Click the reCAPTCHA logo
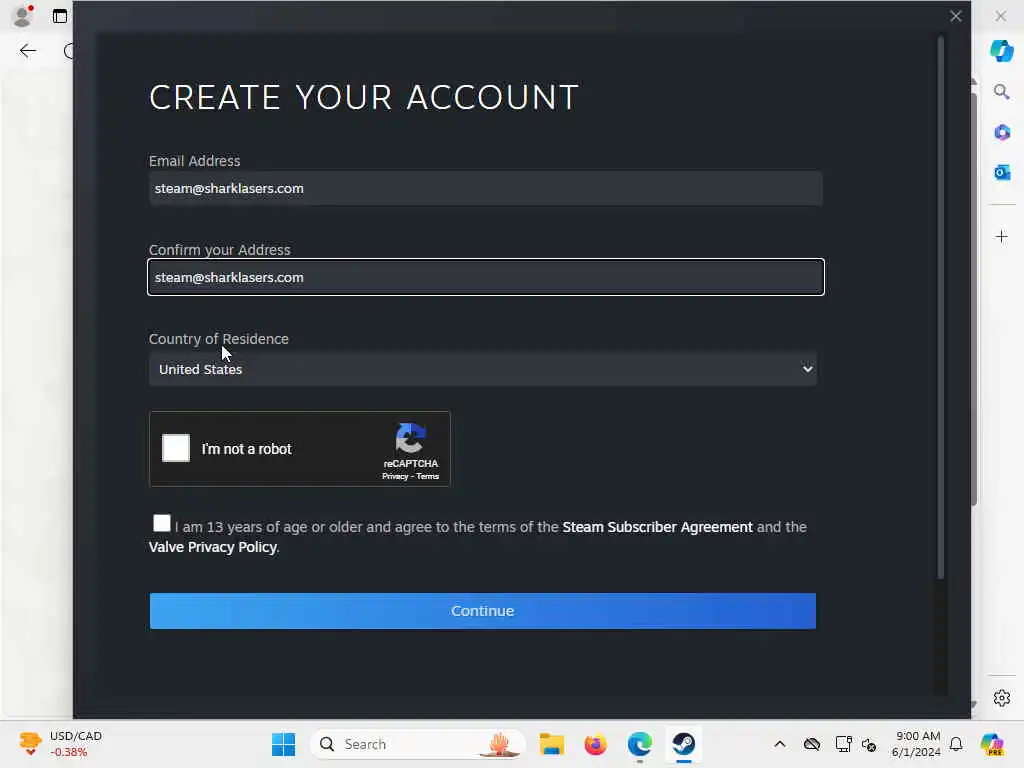Image resolution: width=1024 pixels, height=768 pixels. click(410, 438)
